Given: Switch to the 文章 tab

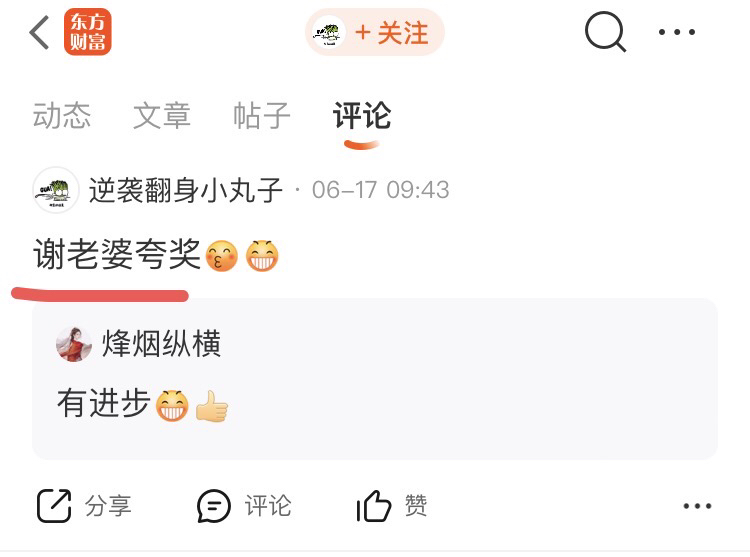Looking at the screenshot, I should point(162,116).
